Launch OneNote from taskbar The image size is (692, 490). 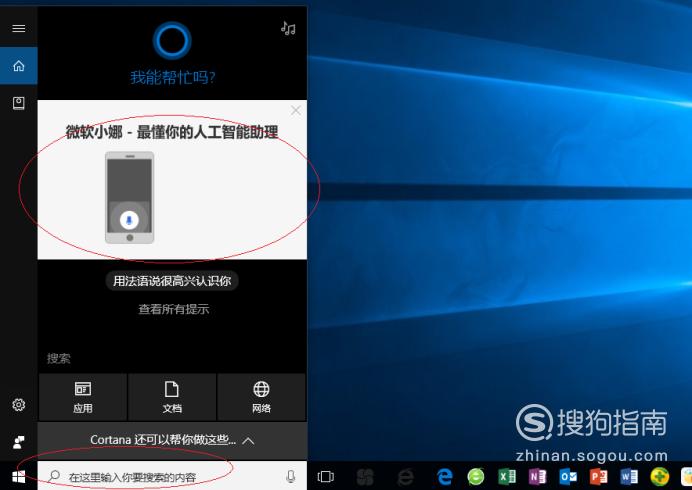[538, 477]
